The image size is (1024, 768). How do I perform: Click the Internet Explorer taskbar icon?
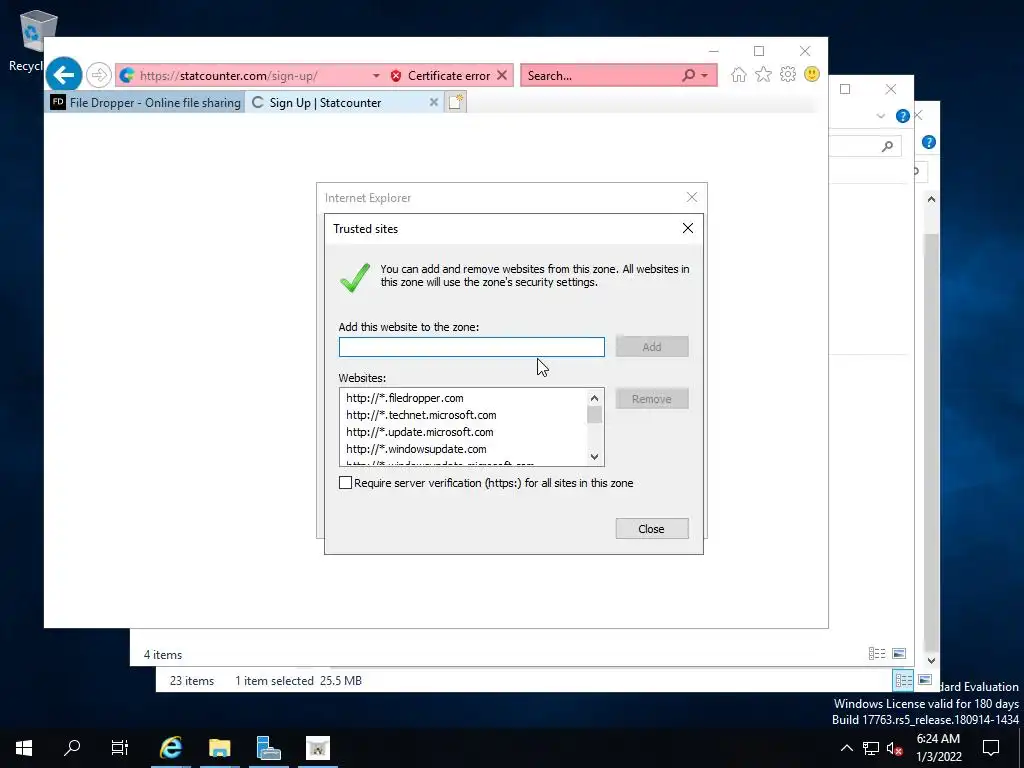(x=171, y=748)
